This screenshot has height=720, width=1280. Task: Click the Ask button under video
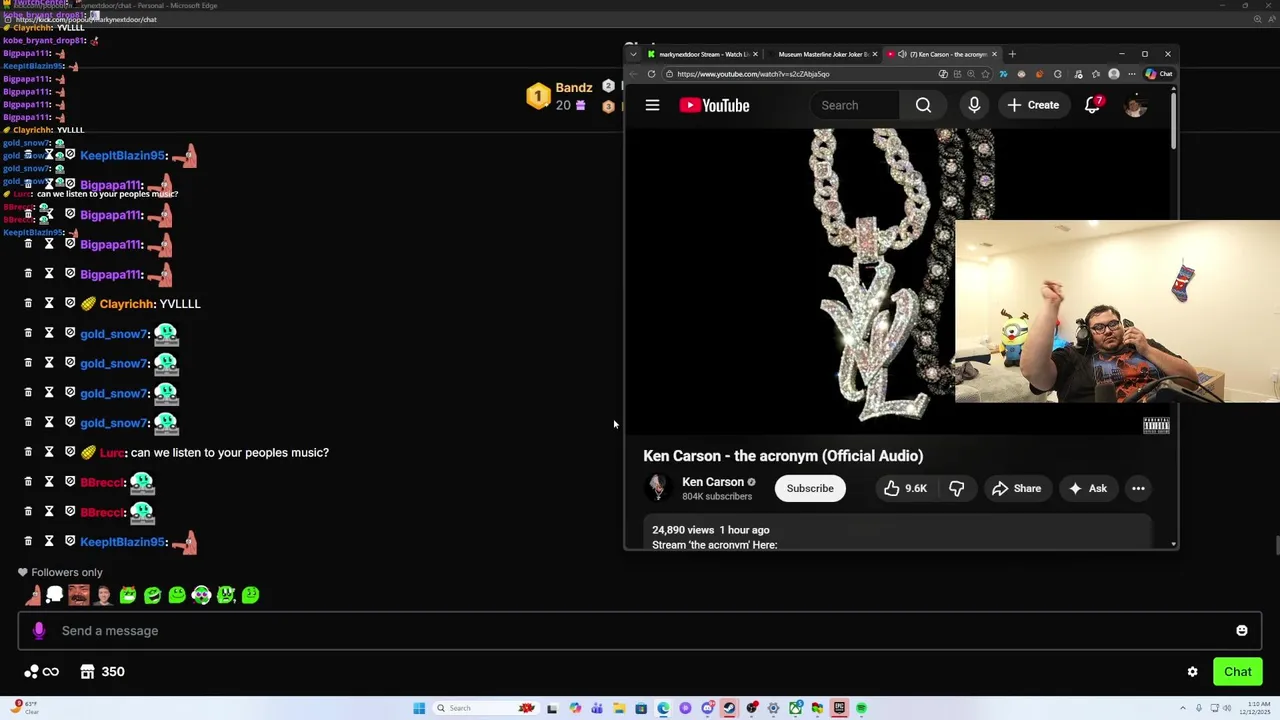1088,488
